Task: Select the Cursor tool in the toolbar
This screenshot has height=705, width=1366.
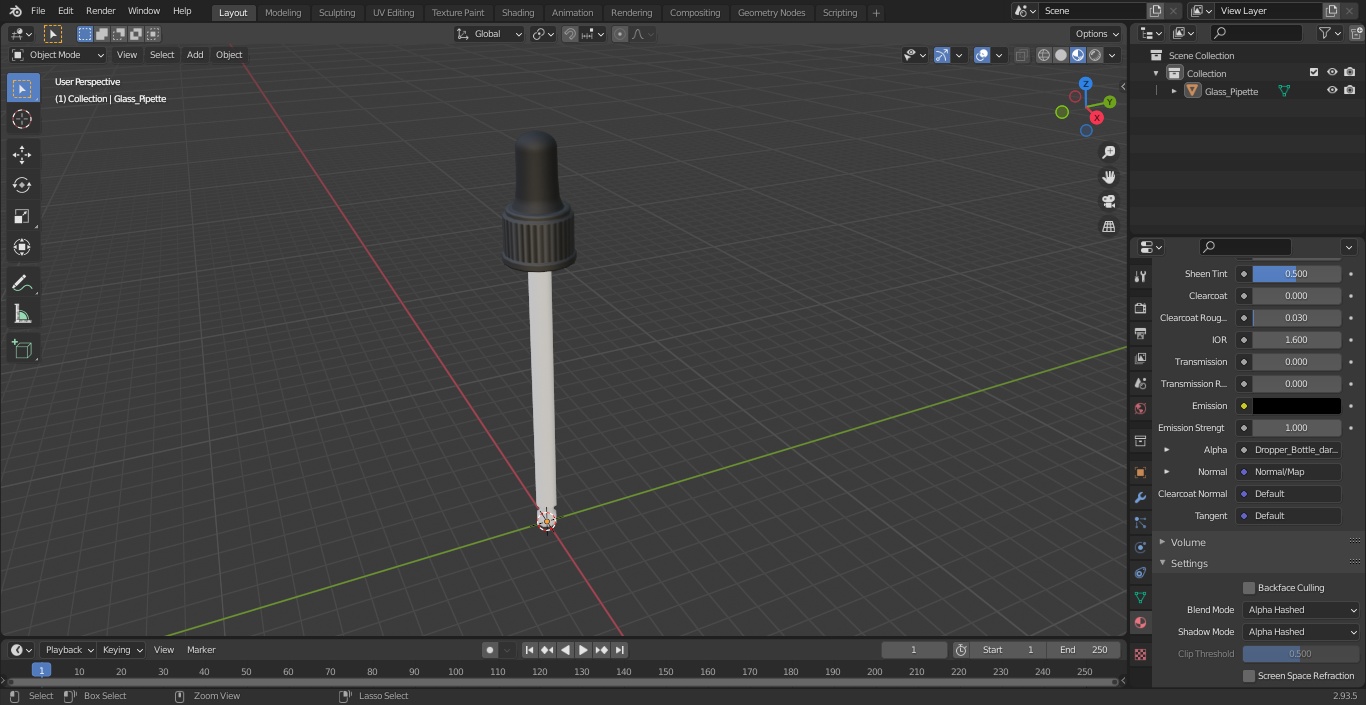Action: coord(22,119)
